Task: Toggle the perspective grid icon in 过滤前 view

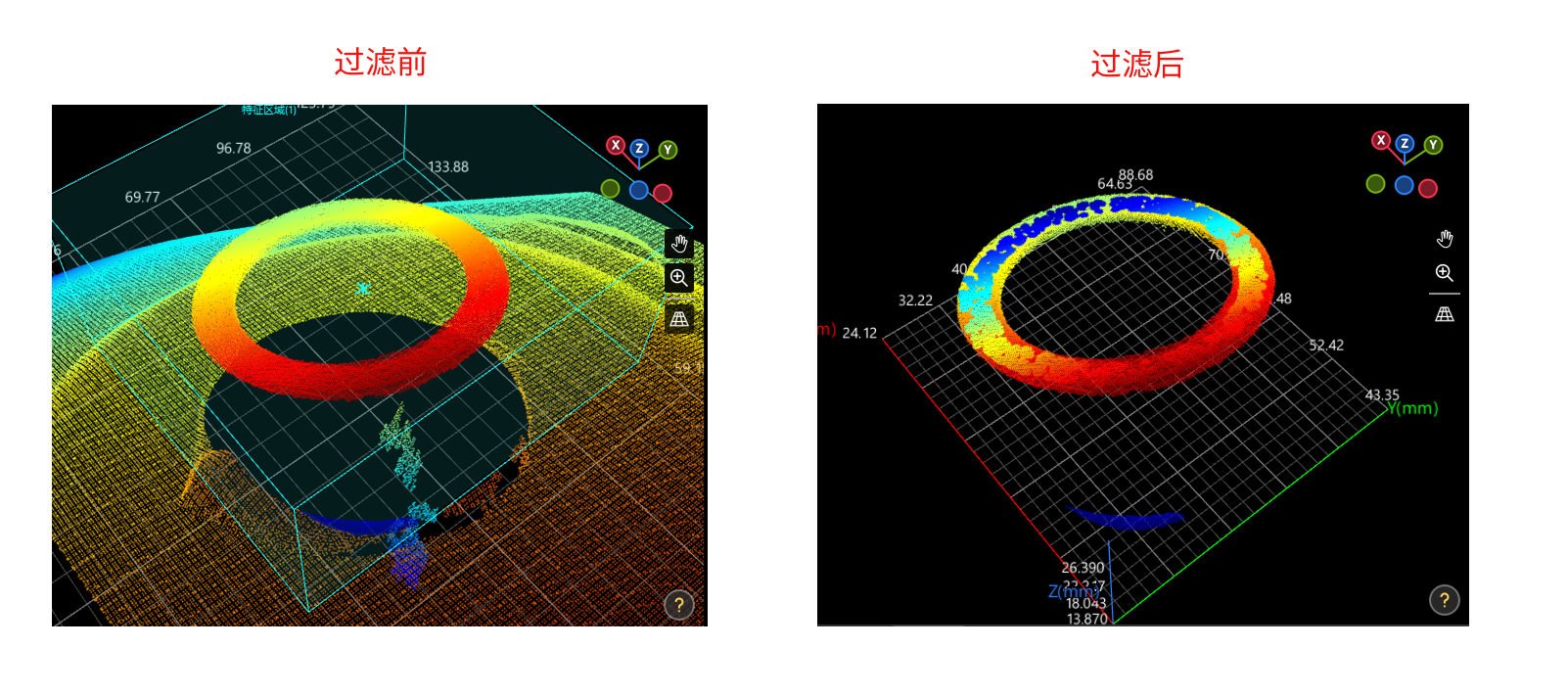Action: point(679,319)
